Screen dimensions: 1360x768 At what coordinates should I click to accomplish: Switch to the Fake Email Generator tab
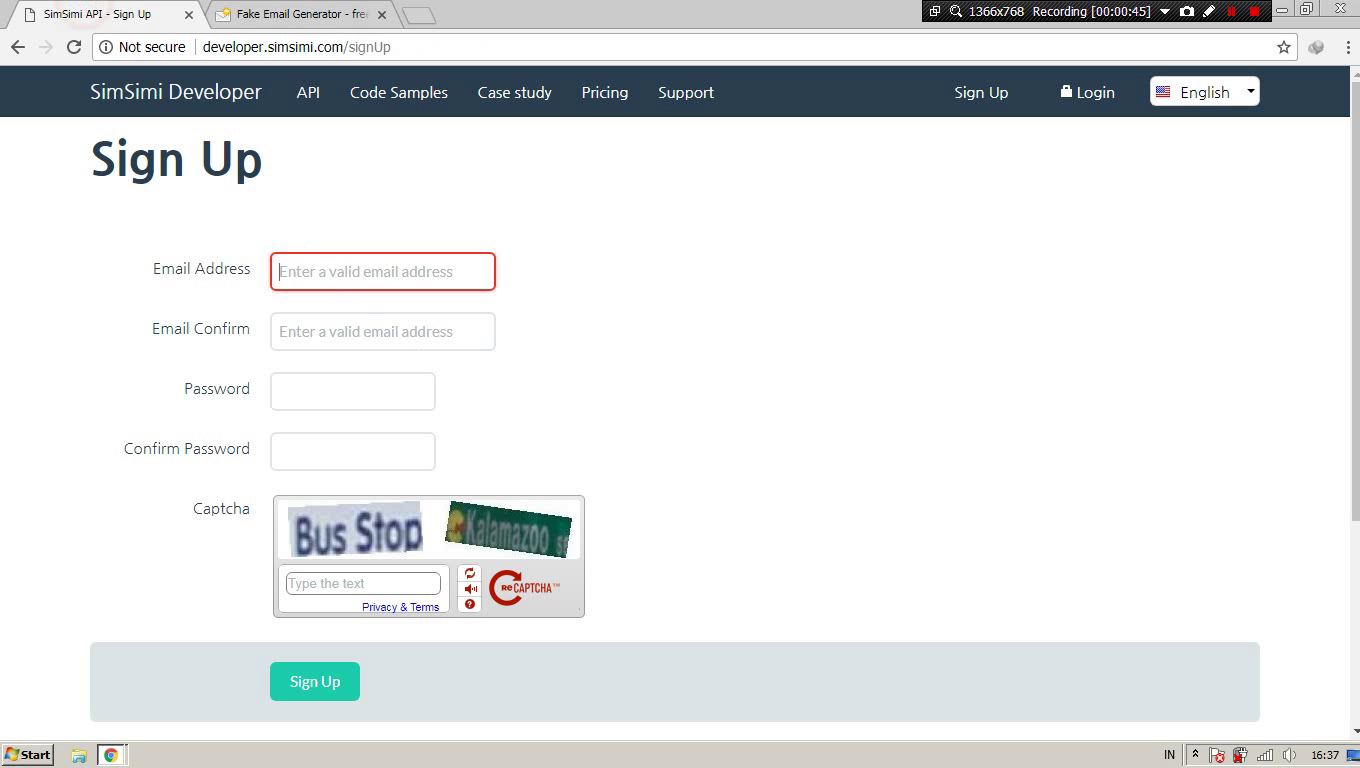[300, 15]
